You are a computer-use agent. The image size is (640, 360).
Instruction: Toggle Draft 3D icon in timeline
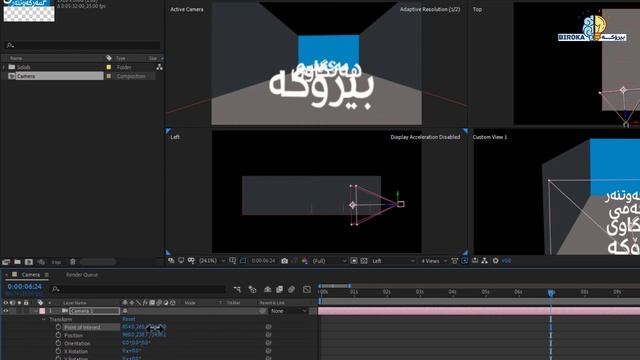click(x=252, y=289)
